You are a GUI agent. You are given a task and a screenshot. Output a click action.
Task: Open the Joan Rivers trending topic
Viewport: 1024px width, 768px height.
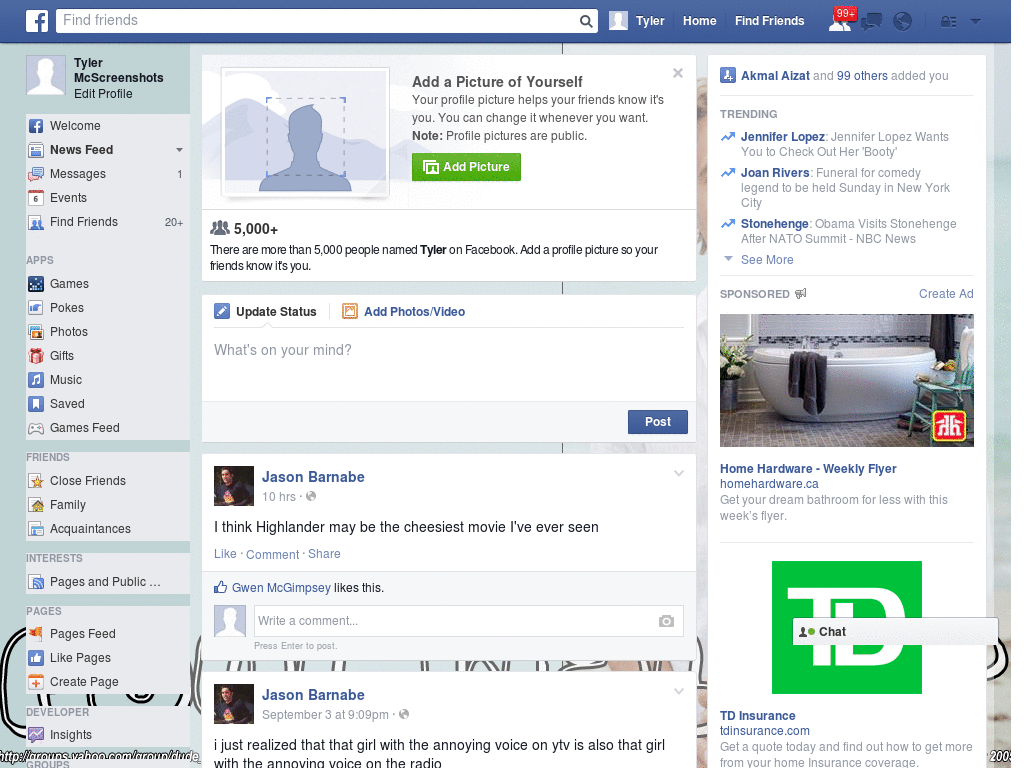(775, 173)
